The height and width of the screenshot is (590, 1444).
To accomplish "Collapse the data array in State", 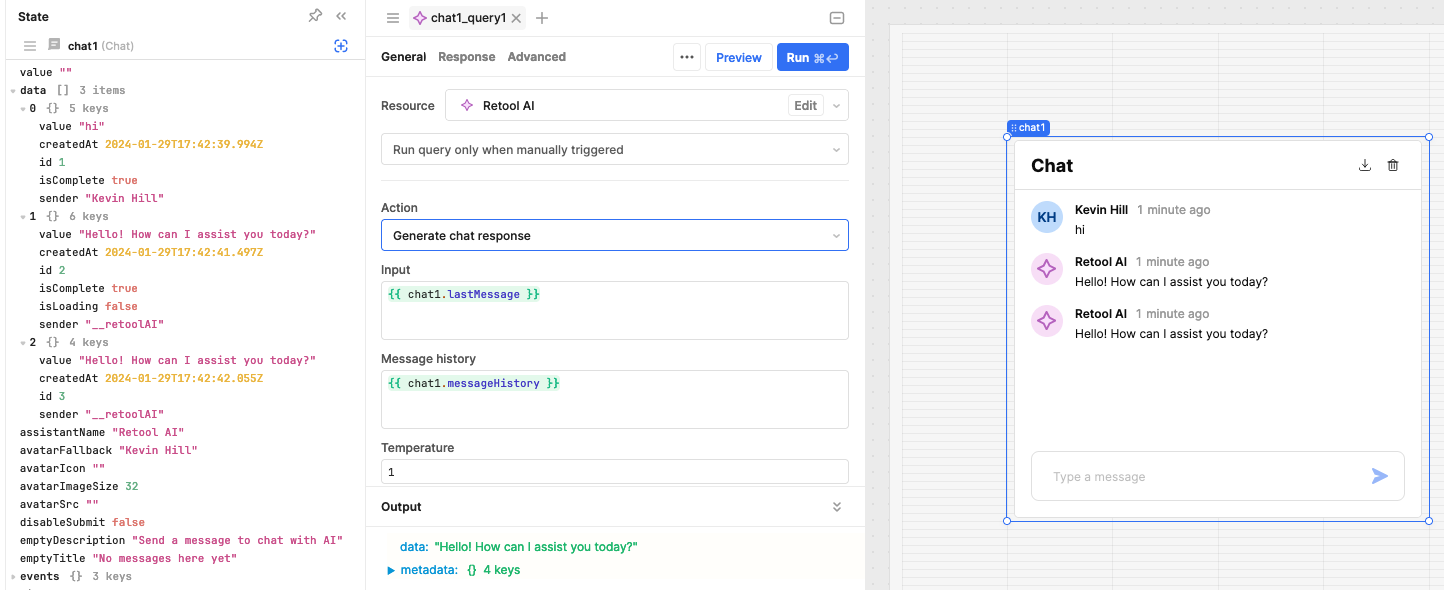I will click(x=13, y=90).
